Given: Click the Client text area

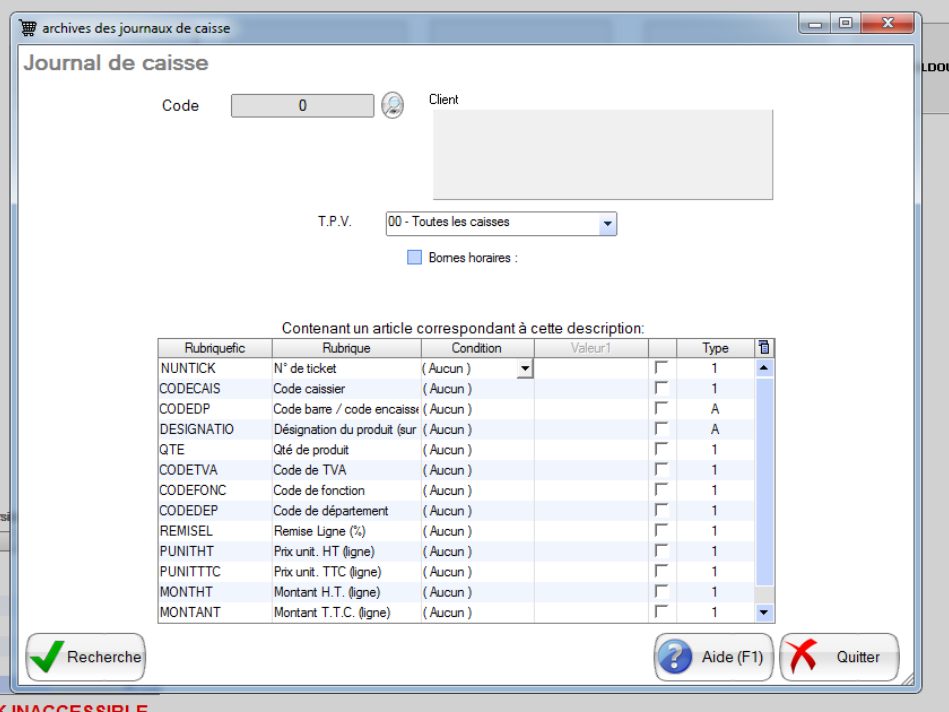Looking at the screenshot, I should [x=602, y=155].
